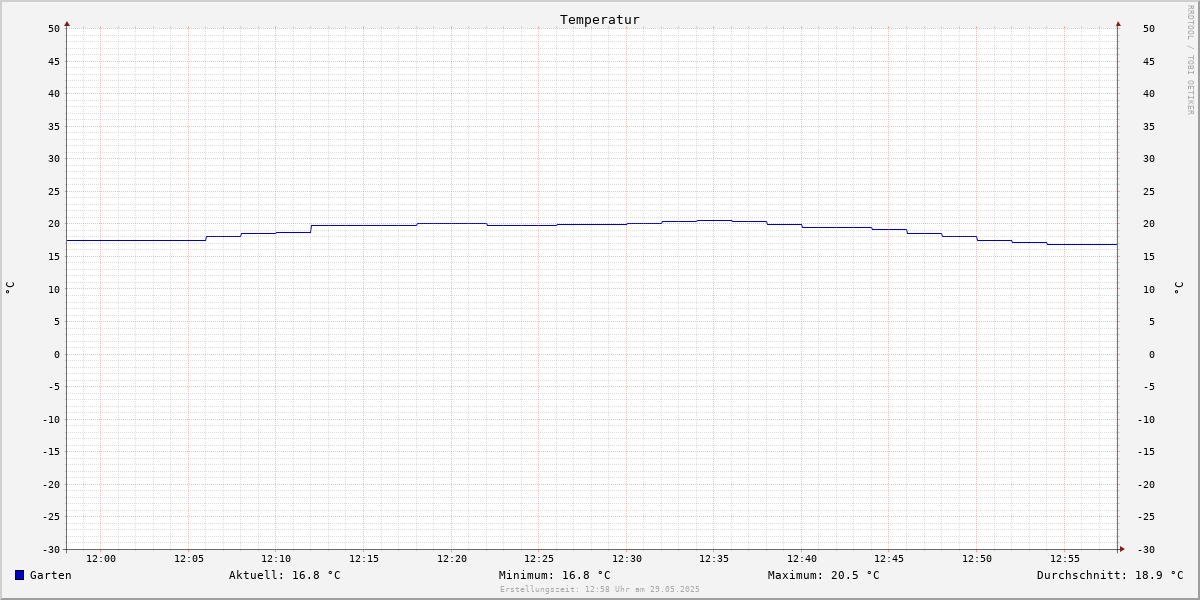This screenshot has height=600, width=1200.
Task: Click the right y-axis label 20
Action: pyautogui.click(x=1149, y=224)
